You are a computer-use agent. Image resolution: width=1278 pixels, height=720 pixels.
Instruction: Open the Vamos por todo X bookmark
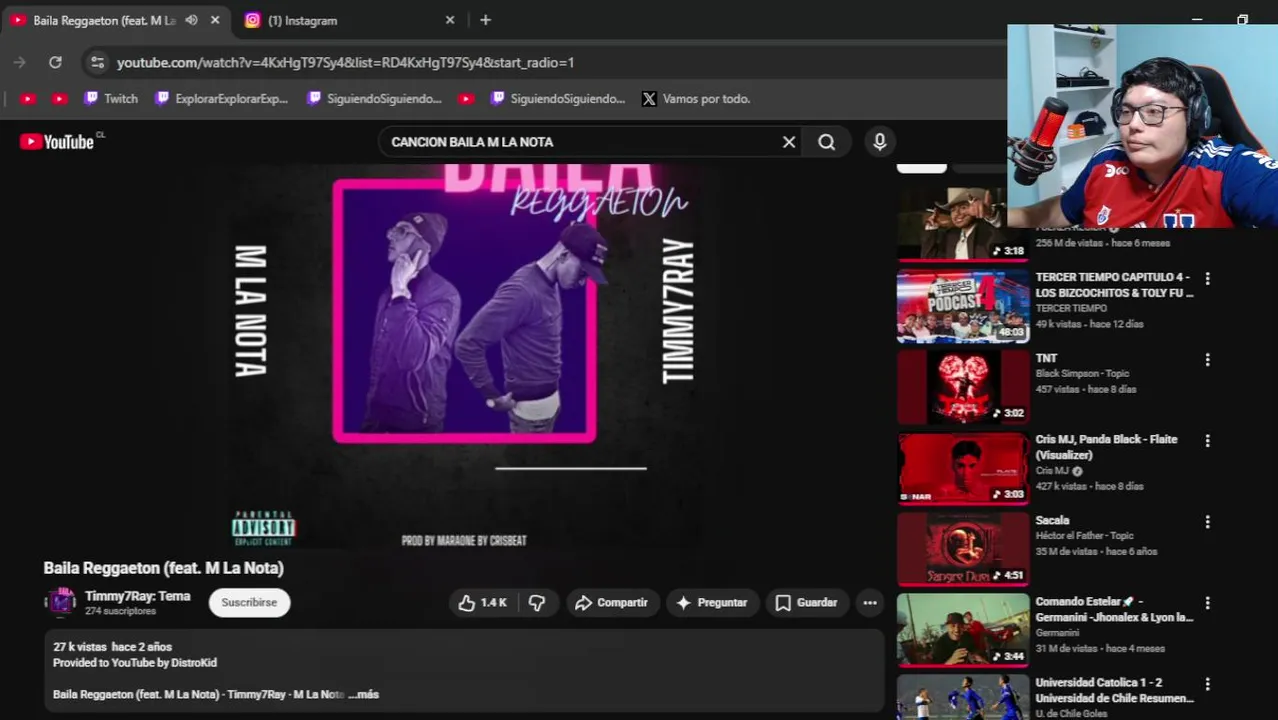click(696, 99)
